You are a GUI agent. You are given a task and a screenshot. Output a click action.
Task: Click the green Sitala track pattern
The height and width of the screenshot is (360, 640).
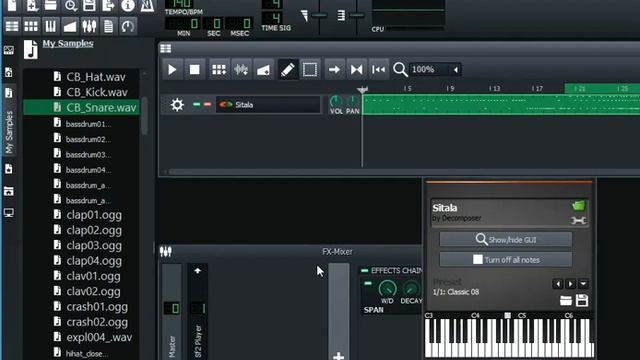501,104
